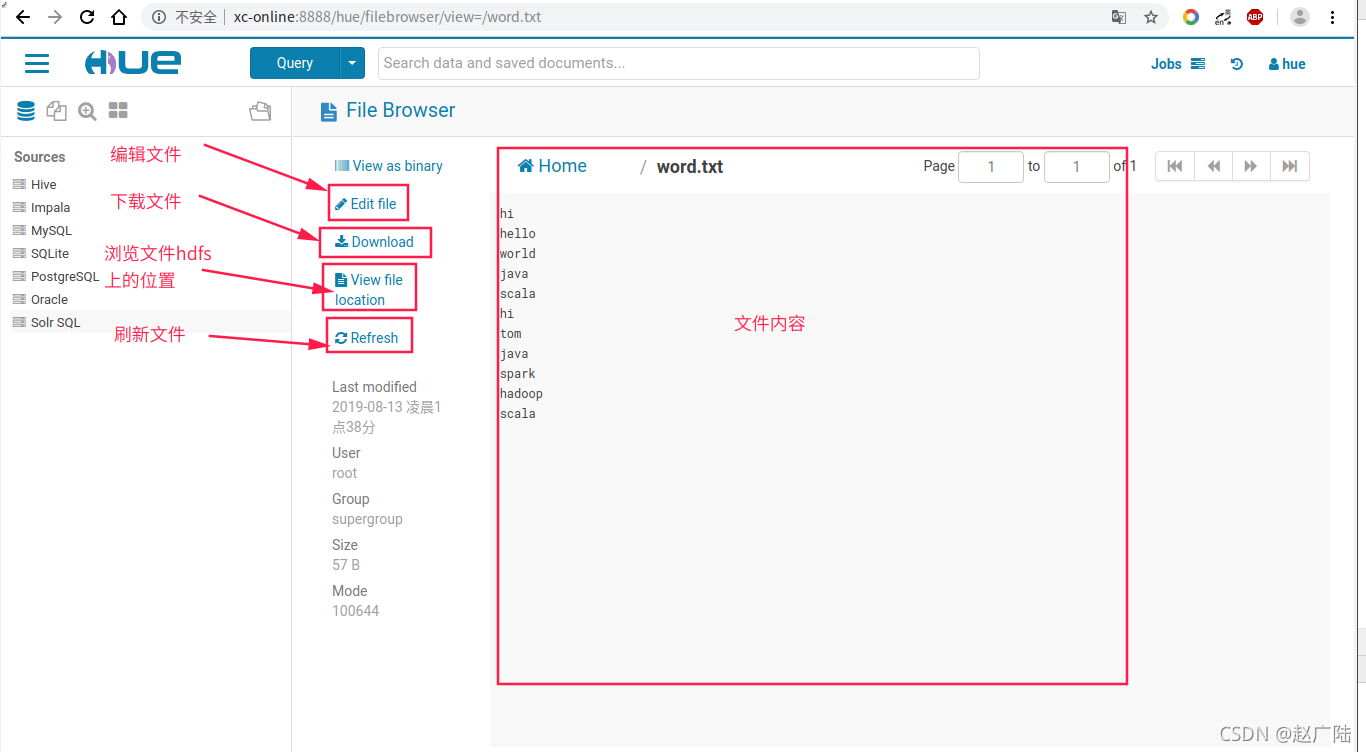Select Oracle source
The width and height of the screenshot is (1366, 752).
pos(49,299)
